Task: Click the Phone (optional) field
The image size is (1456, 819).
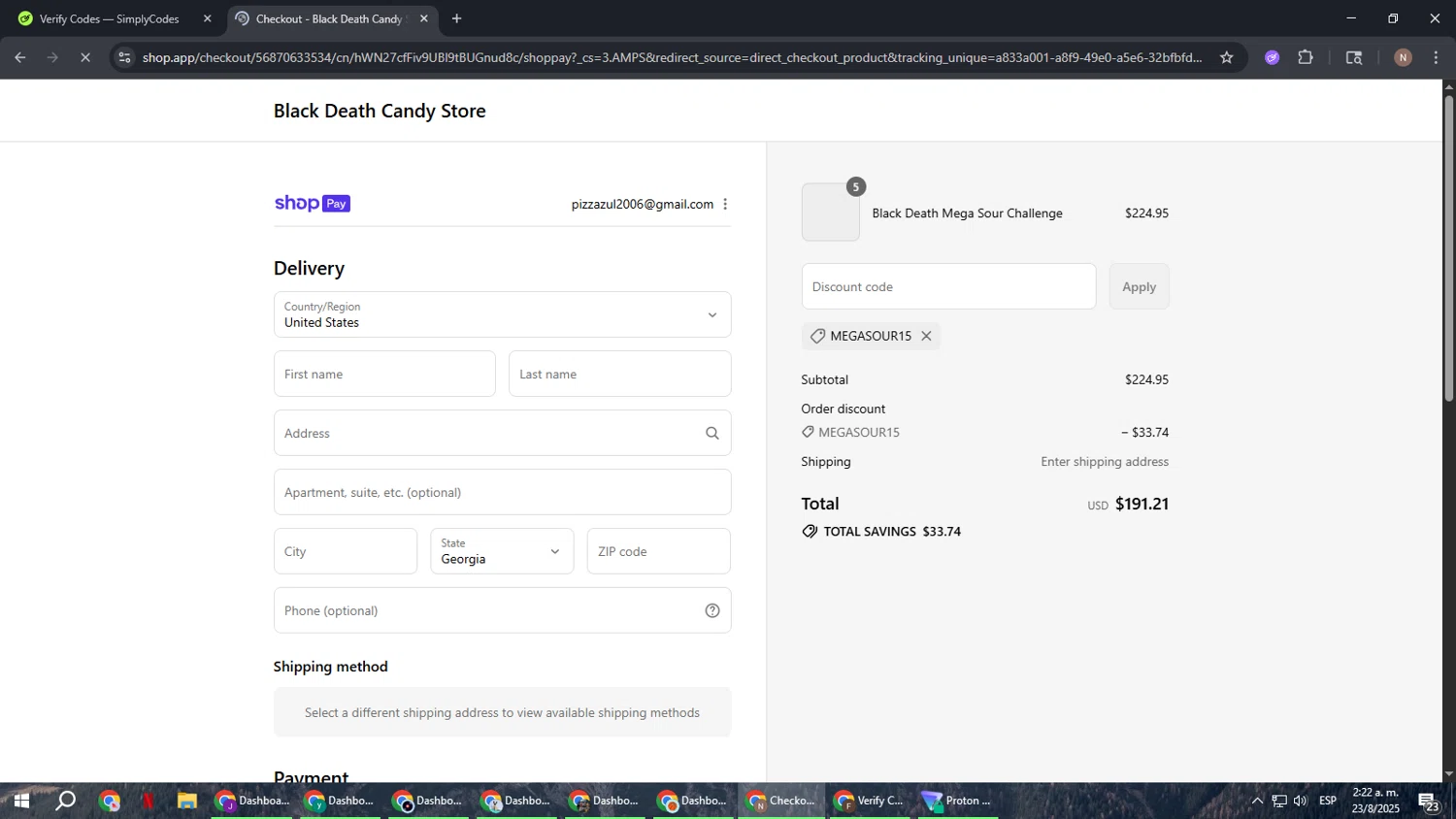Action: pyautogui.click(x=502, y=610)
